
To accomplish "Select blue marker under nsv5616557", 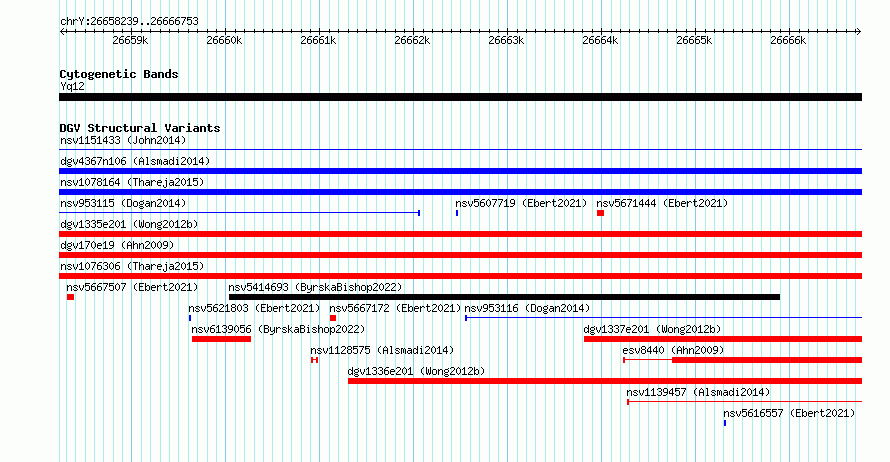I will [x=725, y=423].
